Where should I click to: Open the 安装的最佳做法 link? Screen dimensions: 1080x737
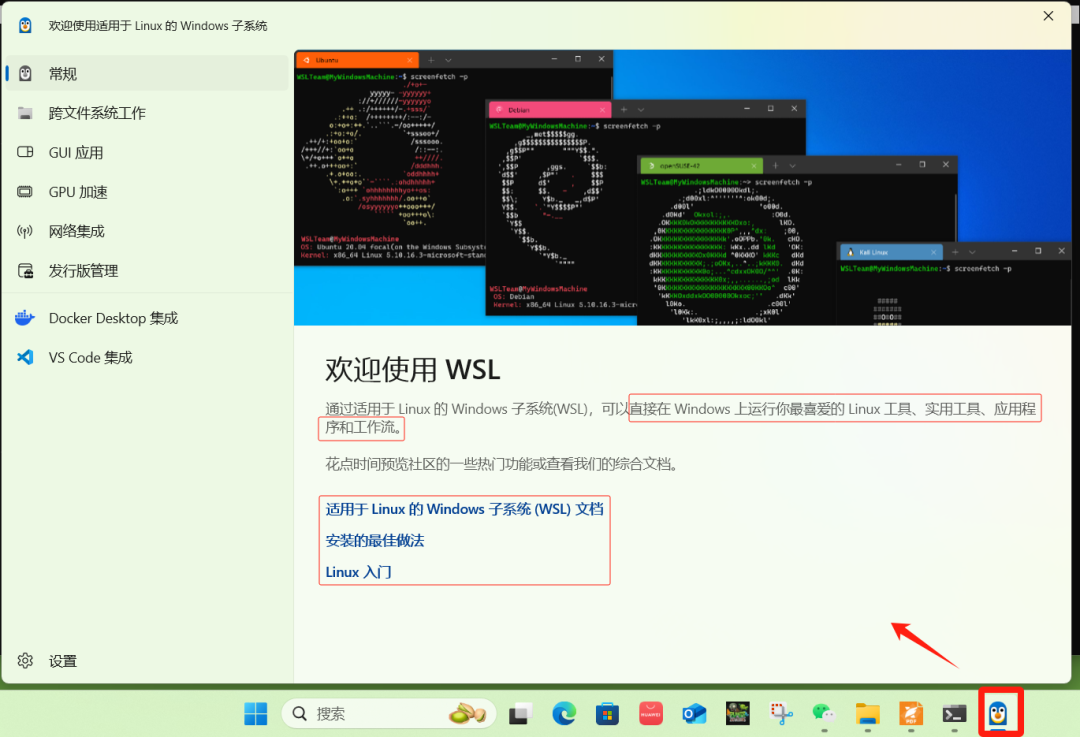(375, 541)
